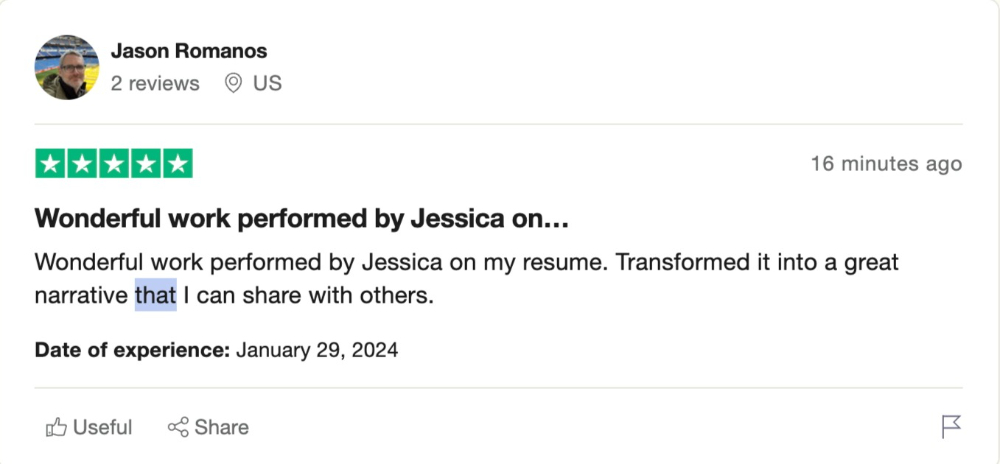
Task: Mark review as Useful
Action: (89, 427)
